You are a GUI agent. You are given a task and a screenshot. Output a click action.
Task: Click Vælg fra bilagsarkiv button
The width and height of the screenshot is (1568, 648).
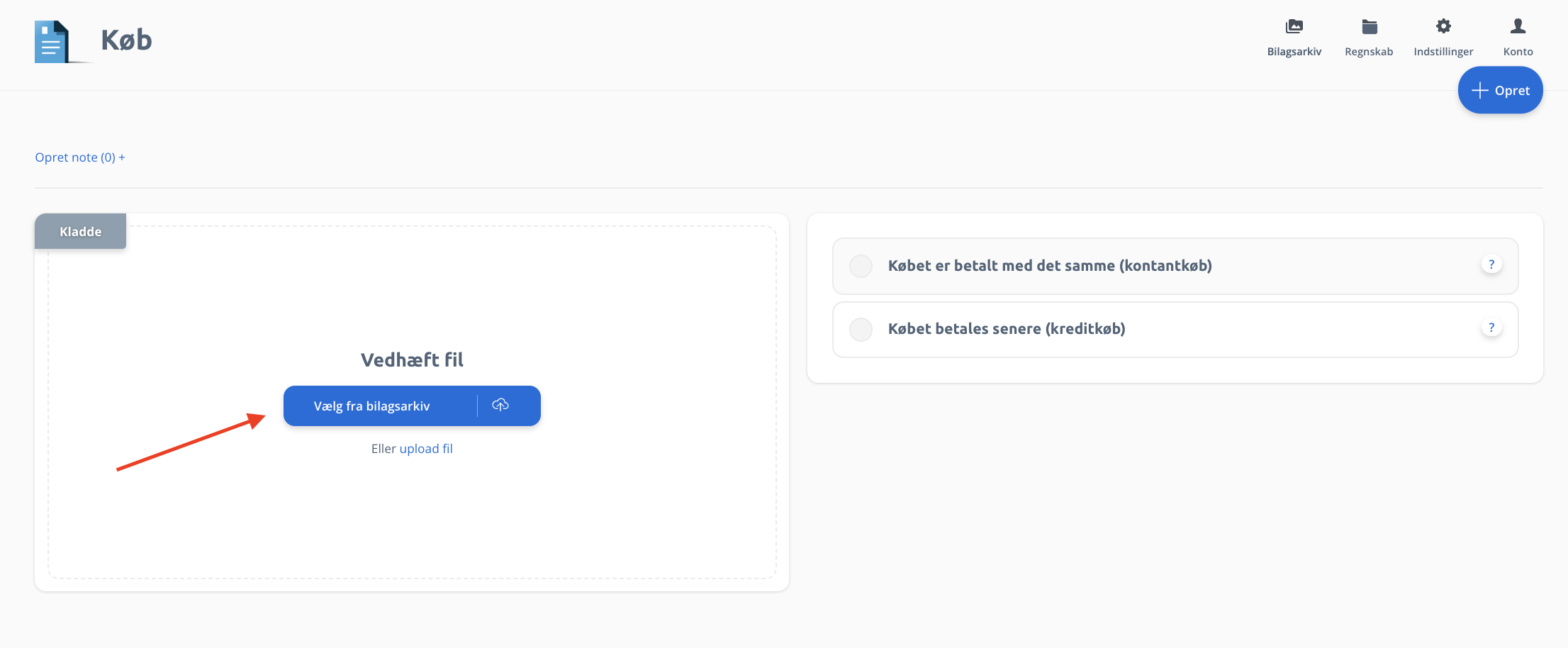click(372, 406)
